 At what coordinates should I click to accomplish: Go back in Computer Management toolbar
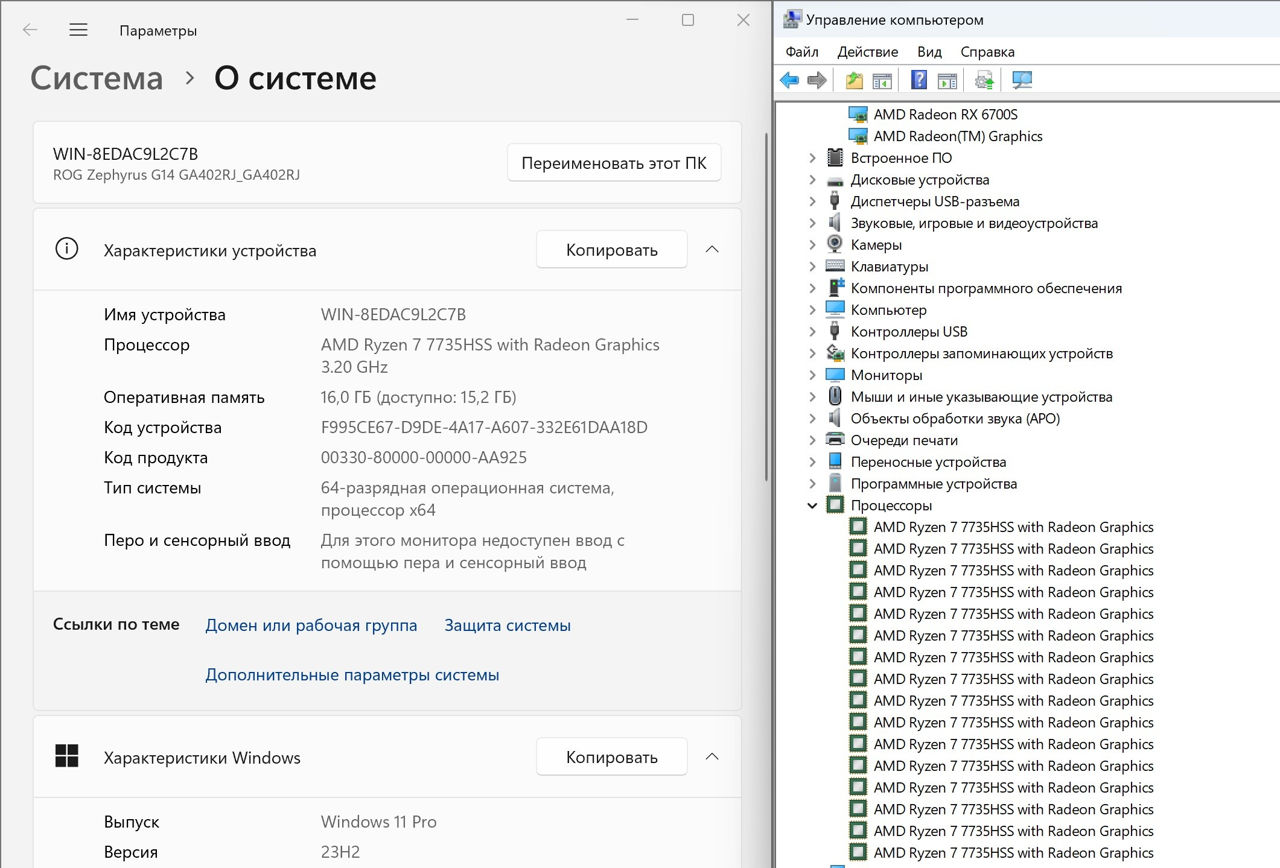(x=789, y=80)
